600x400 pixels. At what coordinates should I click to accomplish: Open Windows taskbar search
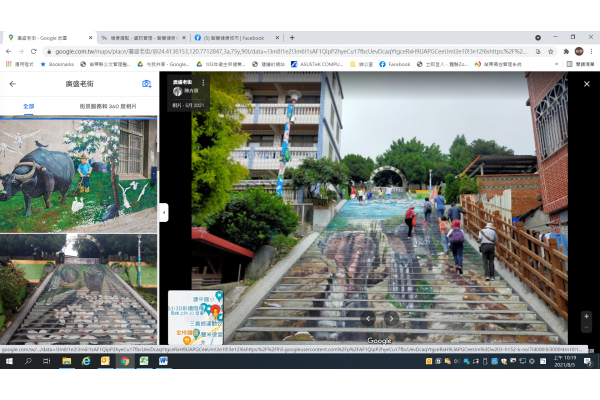28,361
